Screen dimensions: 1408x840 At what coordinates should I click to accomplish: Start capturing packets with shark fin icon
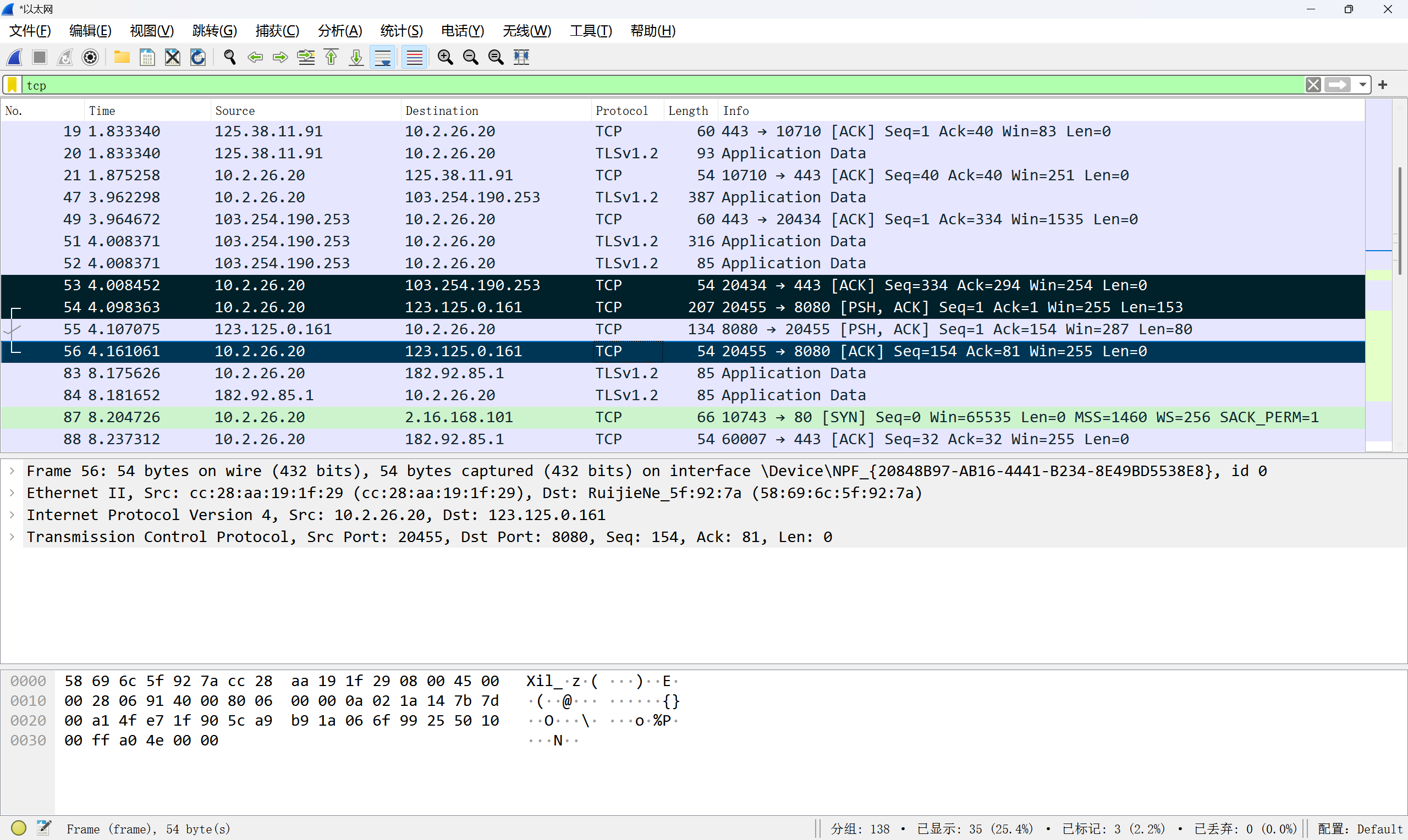click(x=15, y=57)
